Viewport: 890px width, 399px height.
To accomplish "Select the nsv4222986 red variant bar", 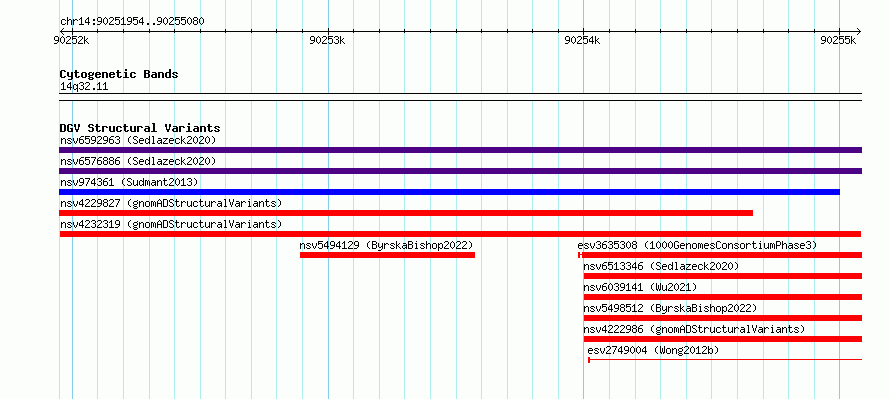I will (x=723, y=339).
